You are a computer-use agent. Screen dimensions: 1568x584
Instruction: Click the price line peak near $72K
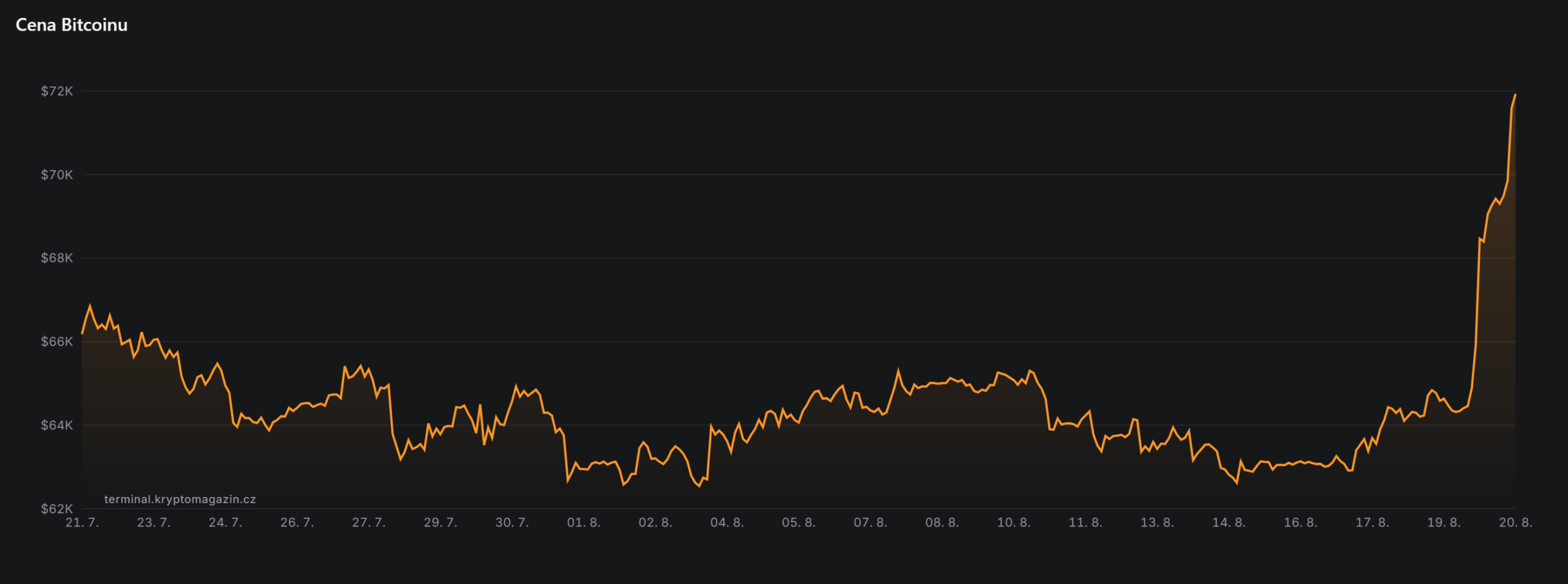pos(1515,94)
